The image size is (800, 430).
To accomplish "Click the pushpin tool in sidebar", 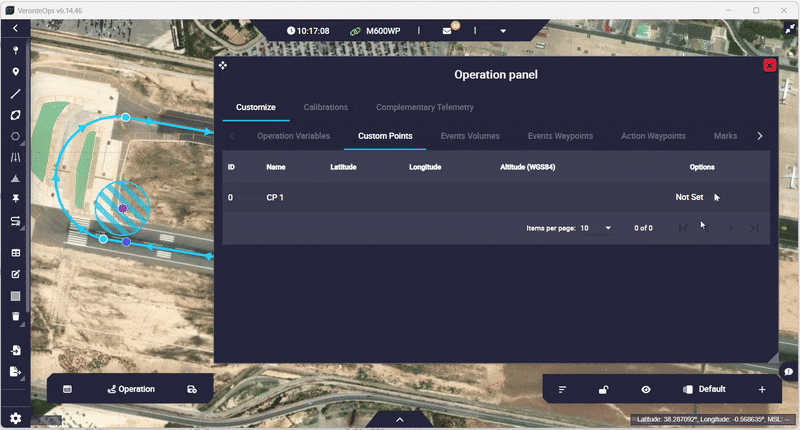I will point(15,199).
